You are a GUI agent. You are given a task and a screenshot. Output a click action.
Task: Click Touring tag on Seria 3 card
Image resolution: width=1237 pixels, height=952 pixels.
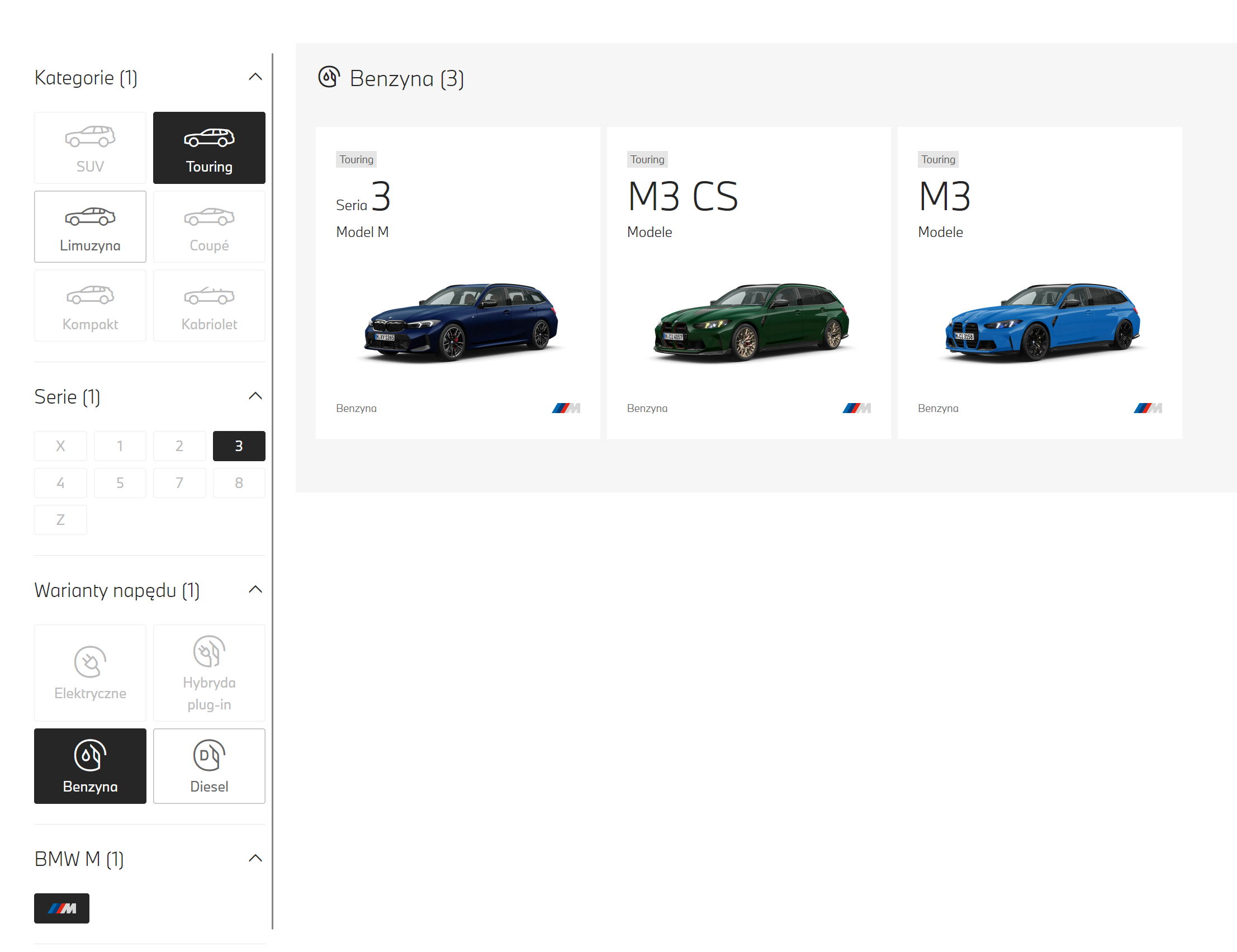(356, 159)
